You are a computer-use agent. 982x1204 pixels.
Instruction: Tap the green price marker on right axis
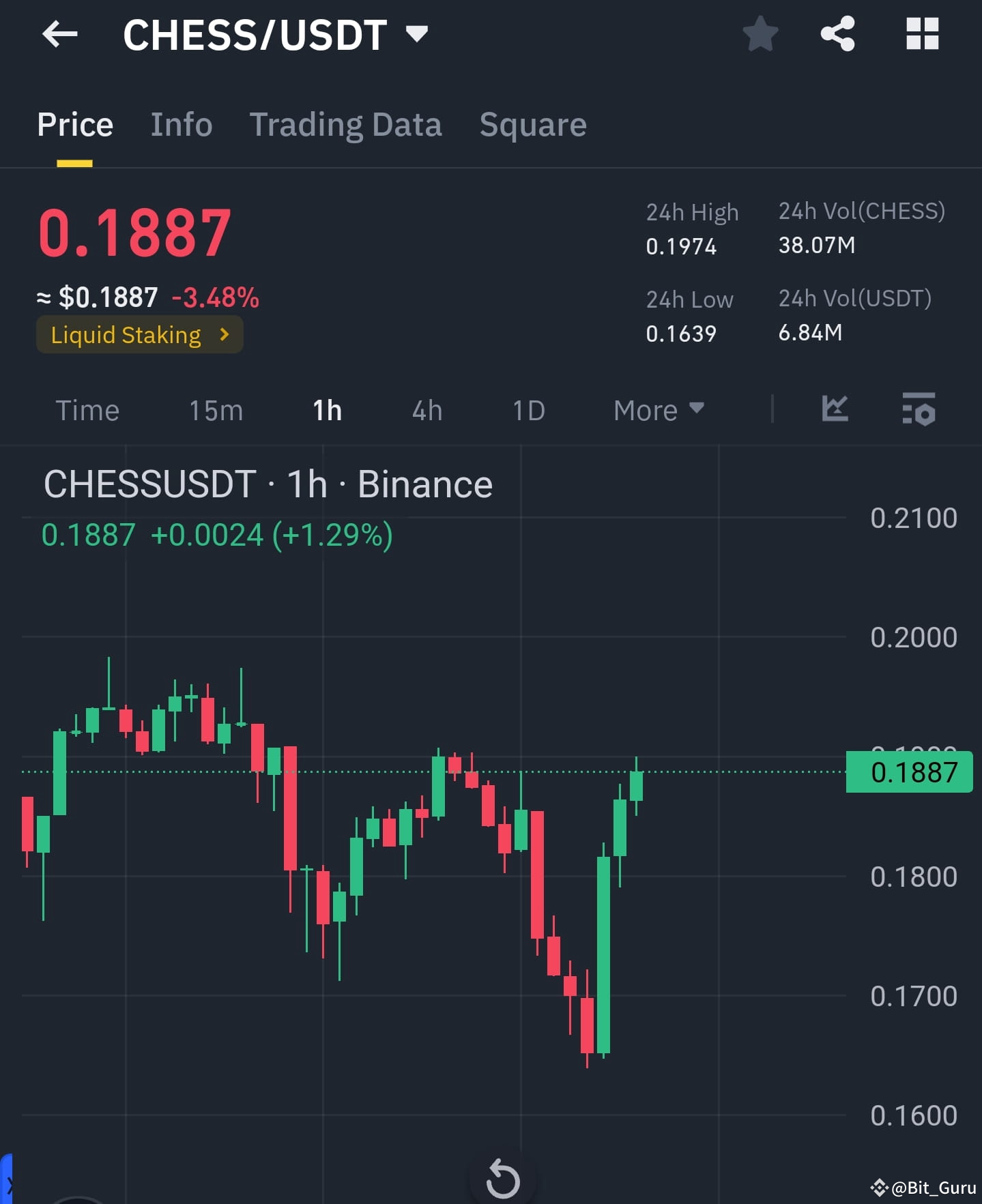[909, 772]
